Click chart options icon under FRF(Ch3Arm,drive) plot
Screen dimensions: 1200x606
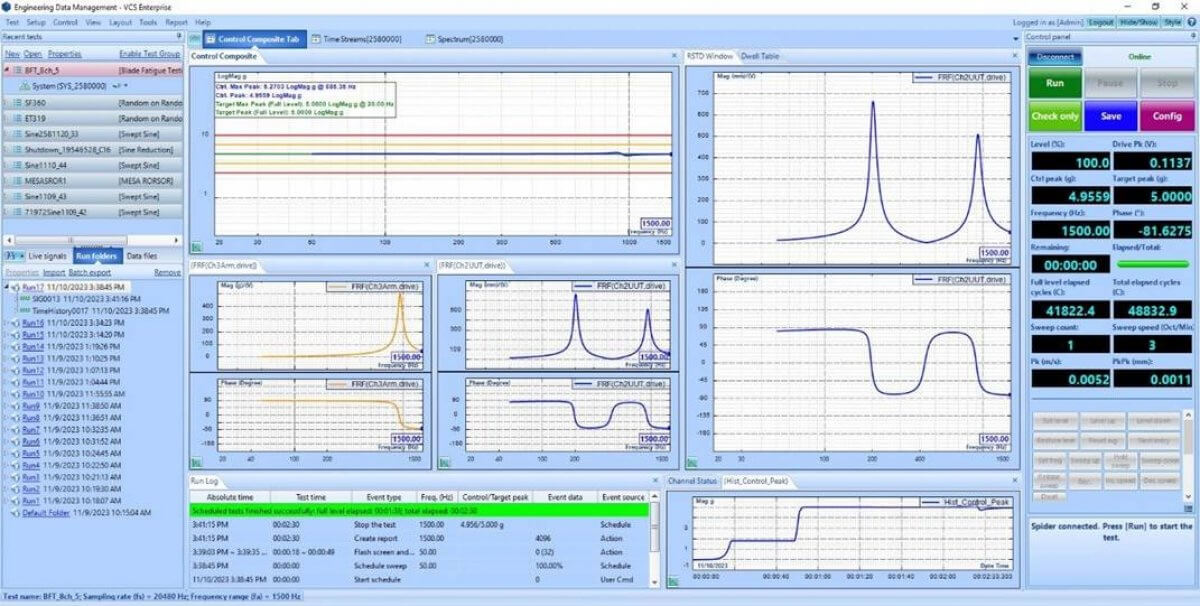(196, 461)
